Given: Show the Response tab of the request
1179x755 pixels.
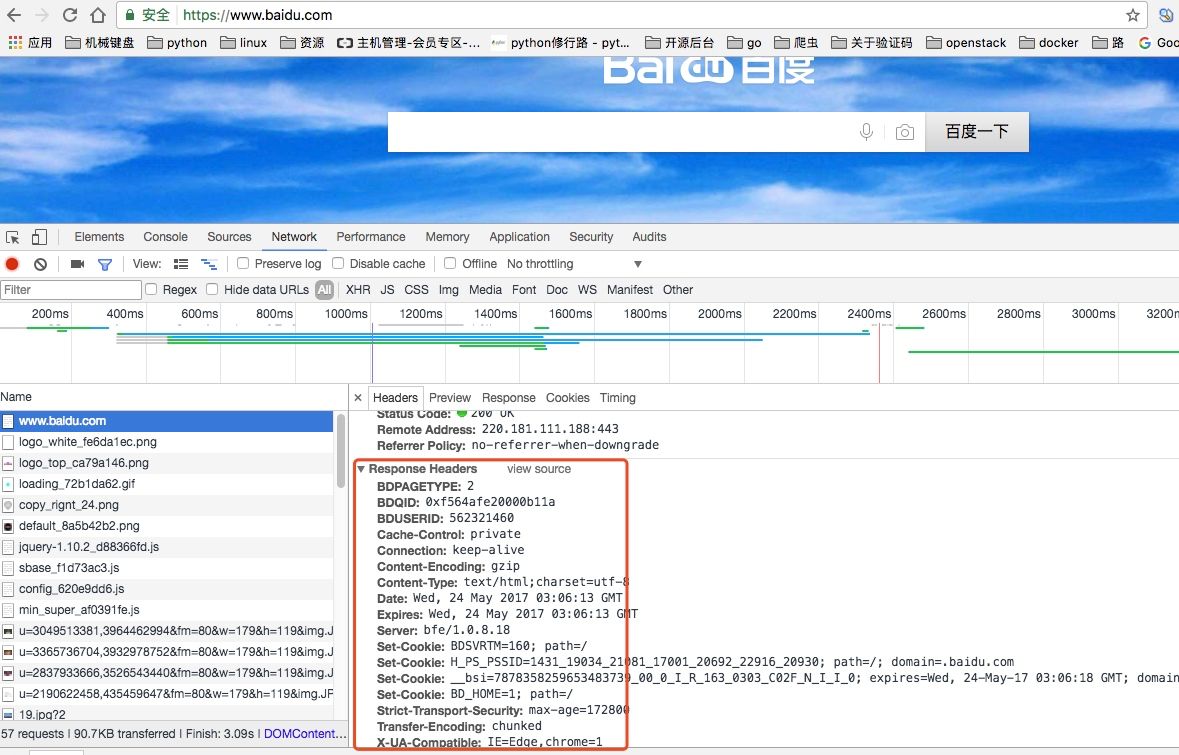Looking at the screenshot, I should 509,398.
